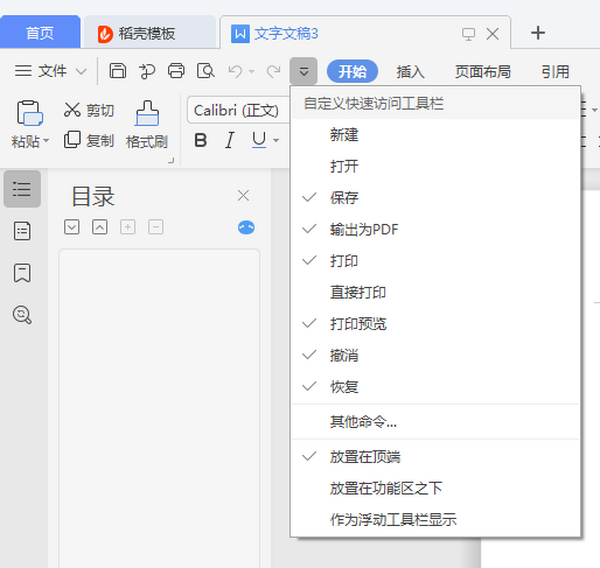The image size is (600, 568).
Task: Select 作为浮动工具栏显示 option
Action: [x=435, y=520]
